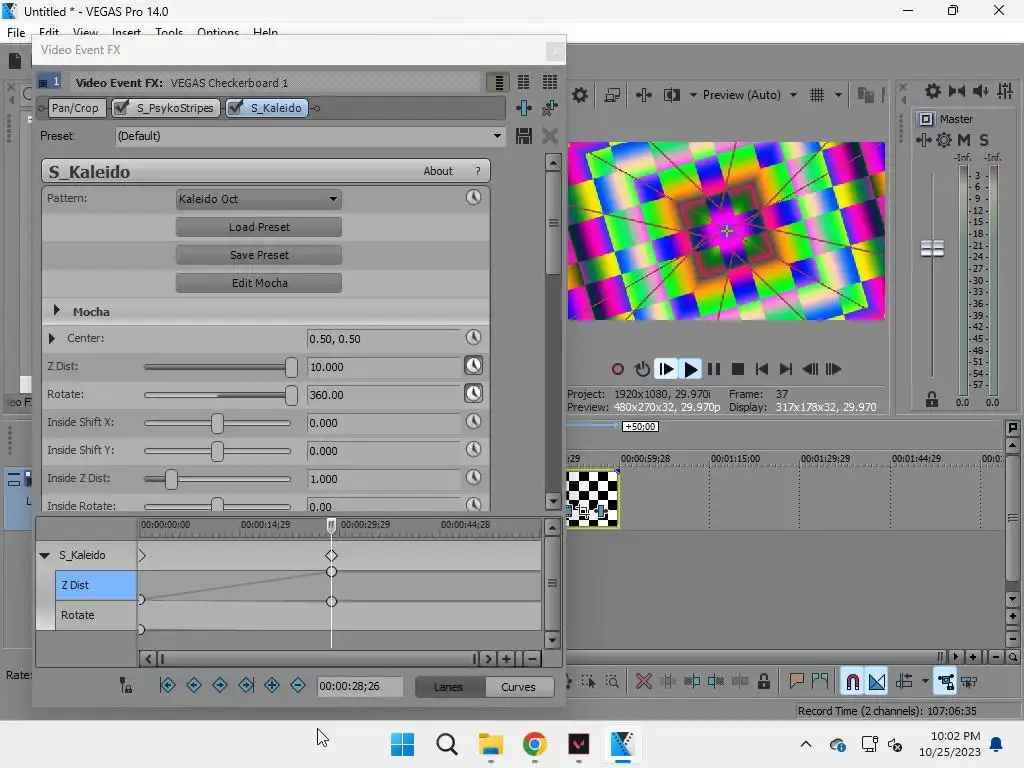Open the Master bus audio properties gear icon
1024x768 pixels.
click(933, 91)
